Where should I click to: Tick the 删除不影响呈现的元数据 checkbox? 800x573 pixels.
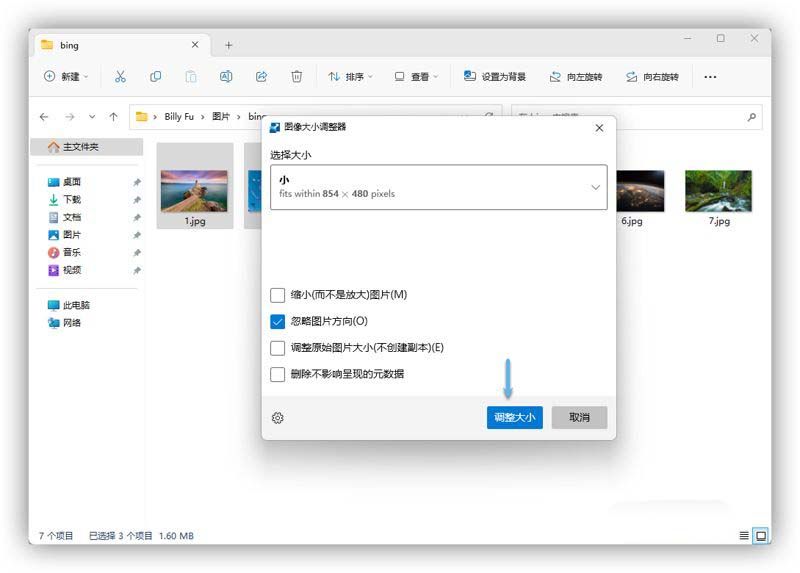pyautogui.click(x=278, y=374)
